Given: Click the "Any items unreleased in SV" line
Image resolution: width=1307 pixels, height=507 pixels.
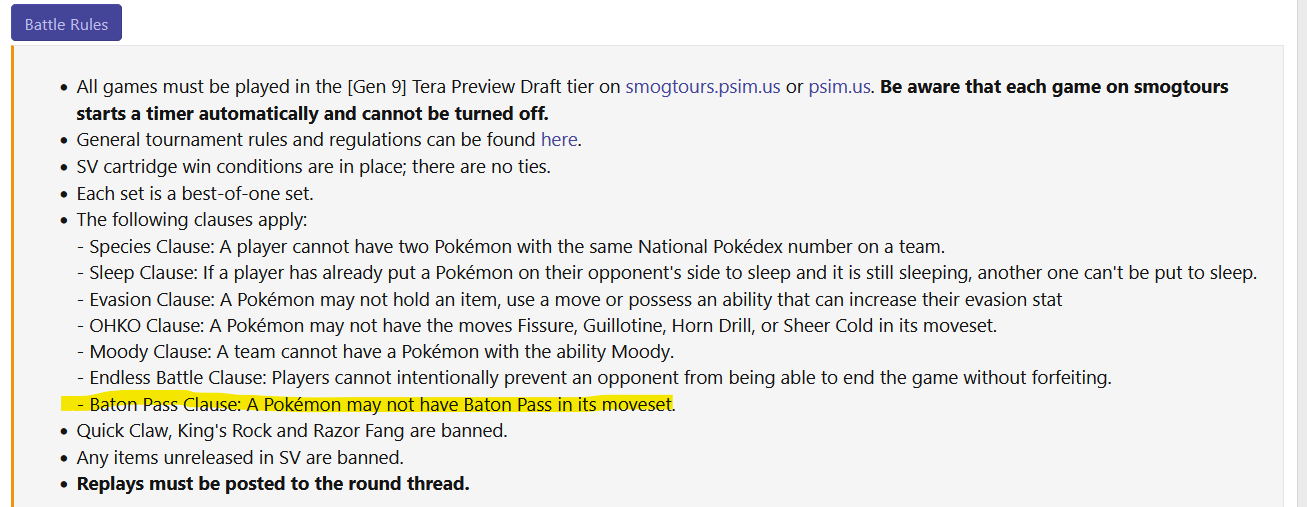Looking at the screenshot, I should click(240, 458).
